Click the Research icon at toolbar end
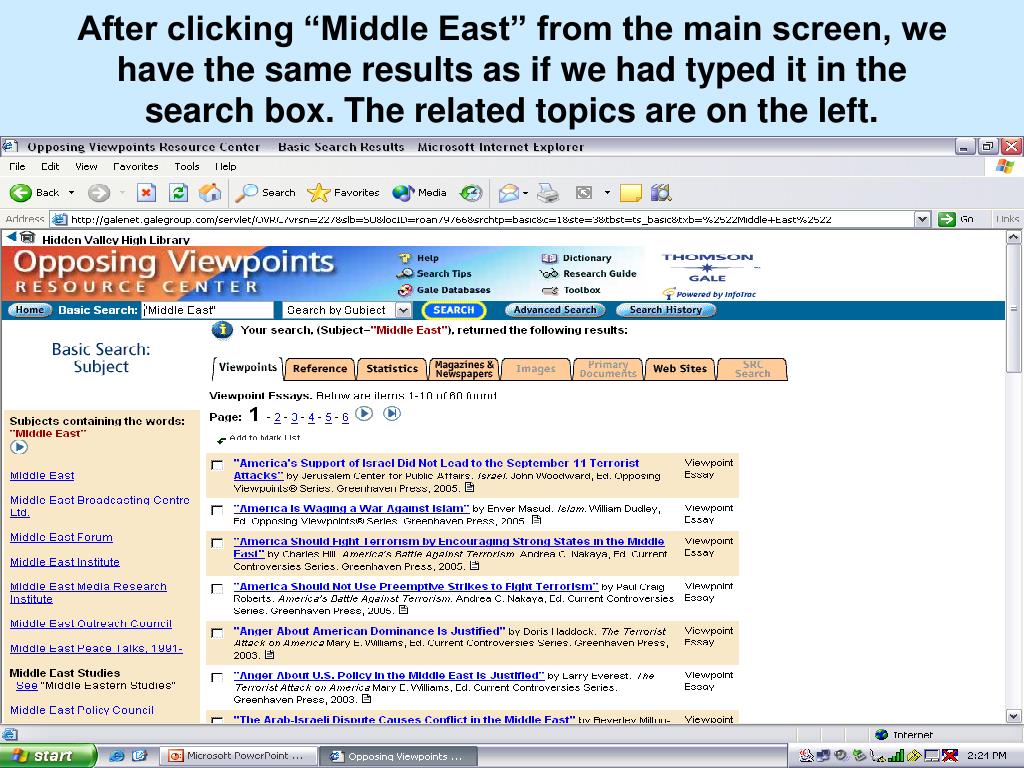Viewport: 1024px width, 768px height. pyautogui.click(x=661, y=193)
